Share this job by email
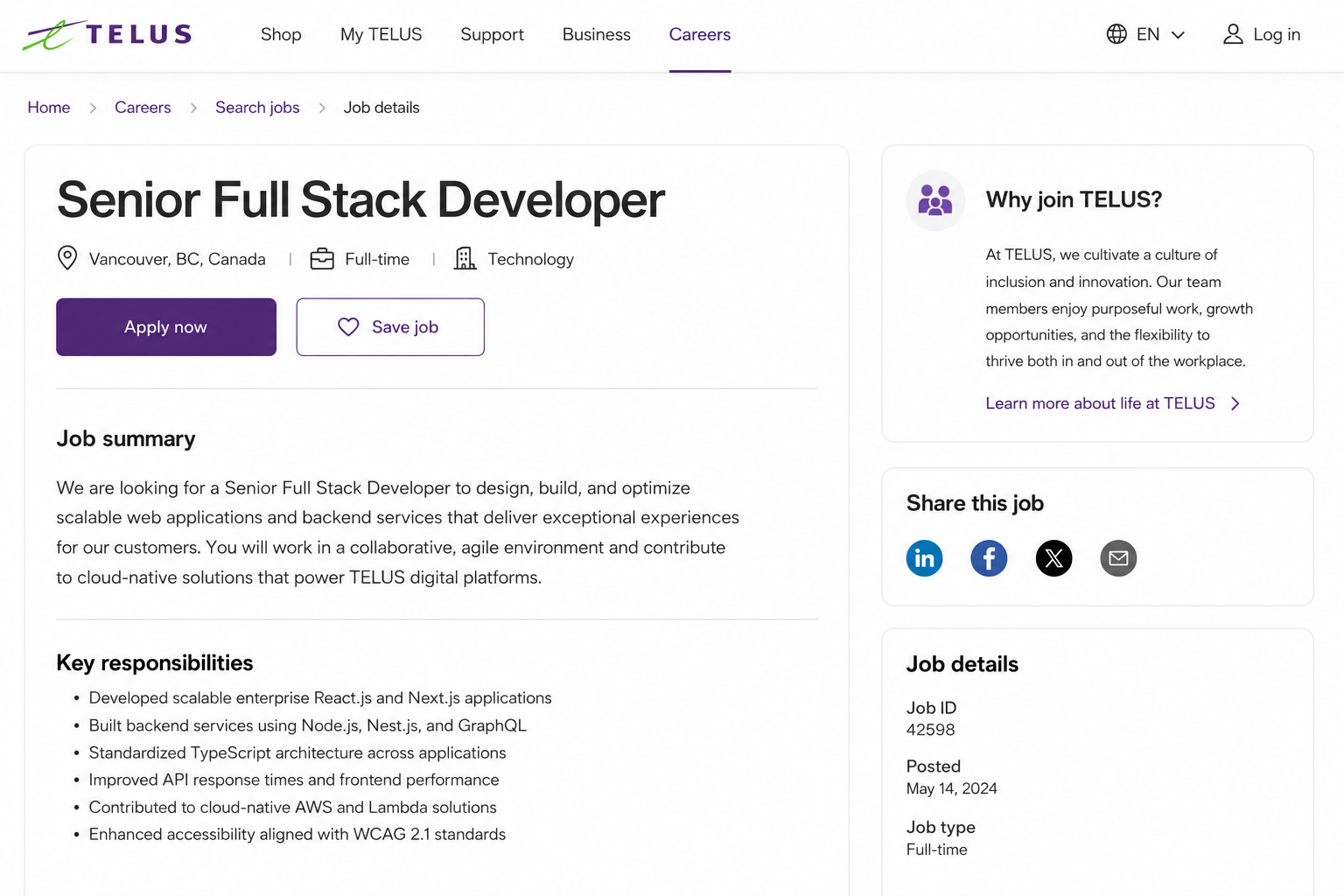Viewport: 1344px width, 896px height. pyautogui.click(x=1118, y=558)
